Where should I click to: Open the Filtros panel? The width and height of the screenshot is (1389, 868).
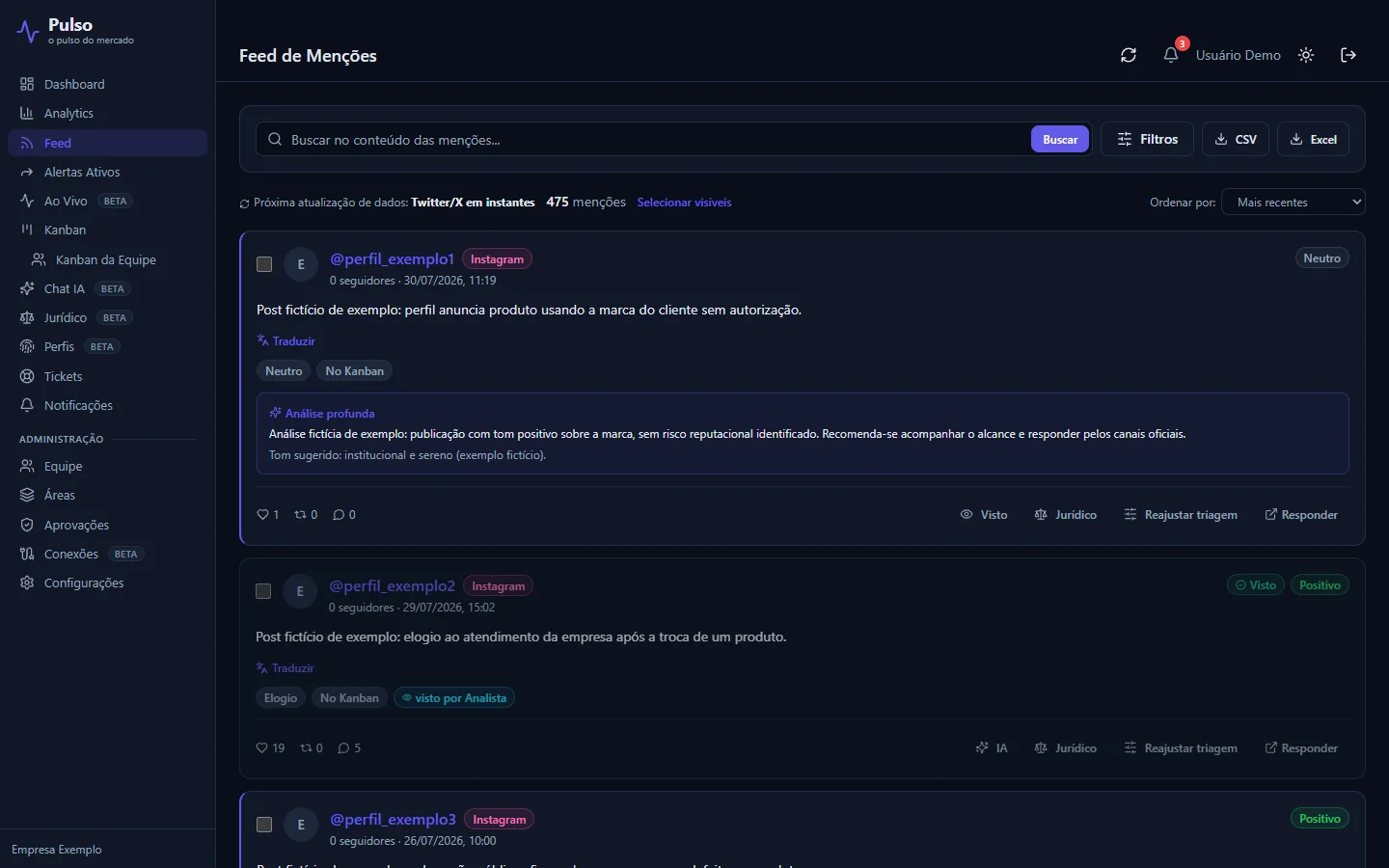point(1147,140)
